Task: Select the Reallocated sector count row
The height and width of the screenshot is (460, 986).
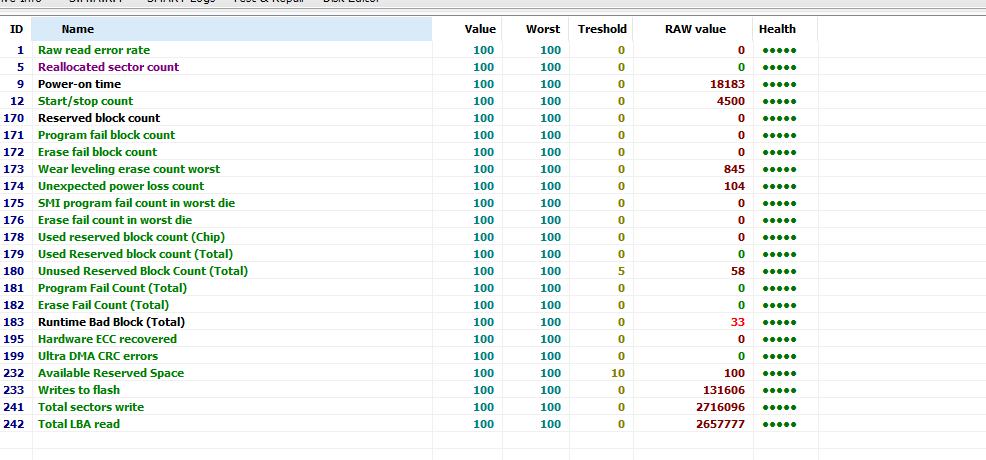Action: pos(108,67)
